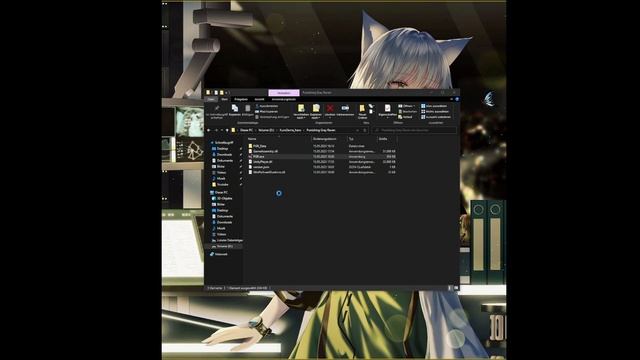
Task: Click Volume (D:) in the address breadcrumb
Action: (x=266, y=130)
